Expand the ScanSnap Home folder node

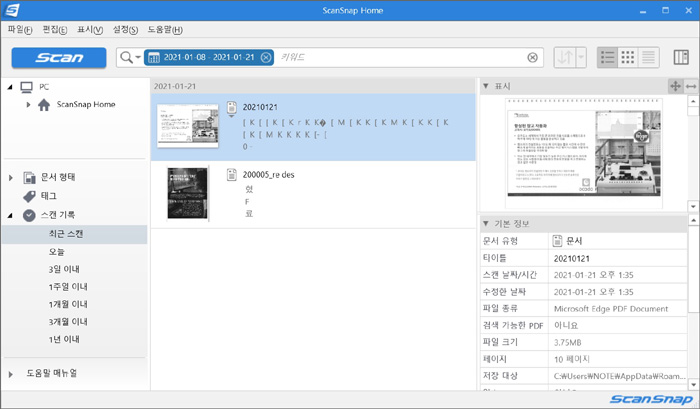(28, 105)
